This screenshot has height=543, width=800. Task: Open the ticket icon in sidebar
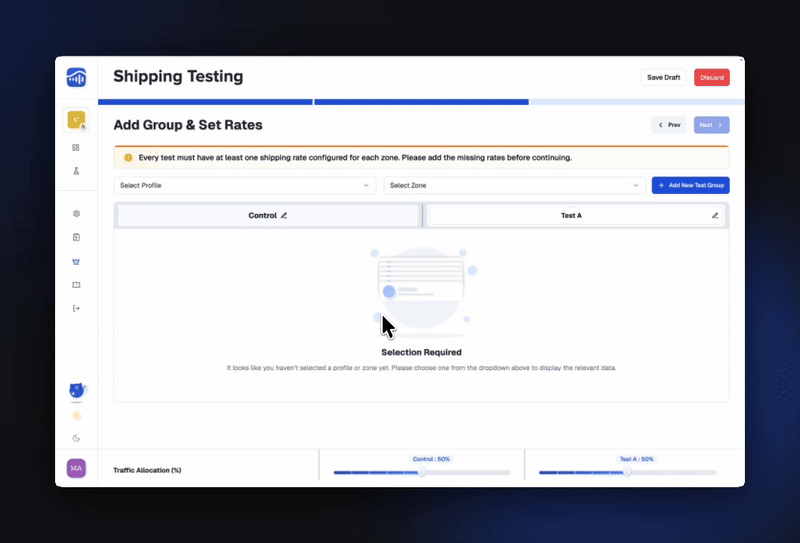[76, 285]
